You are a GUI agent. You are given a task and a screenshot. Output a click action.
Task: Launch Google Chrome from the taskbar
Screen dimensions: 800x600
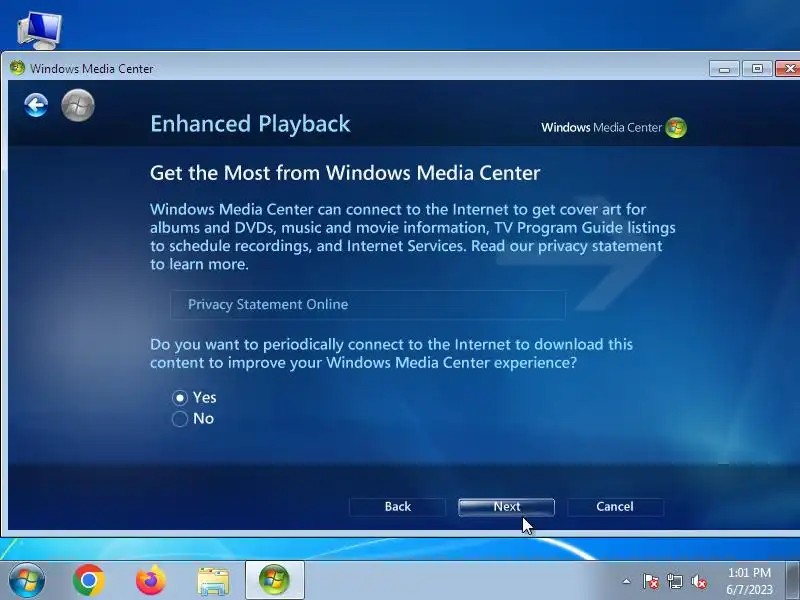tap(89, 580)
